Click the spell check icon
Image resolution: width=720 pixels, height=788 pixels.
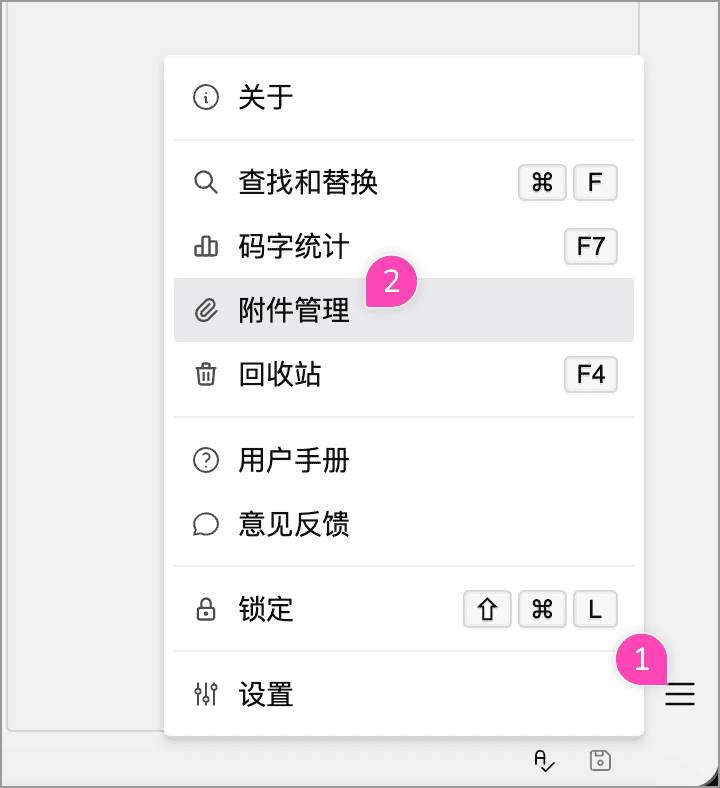[544, 761]
